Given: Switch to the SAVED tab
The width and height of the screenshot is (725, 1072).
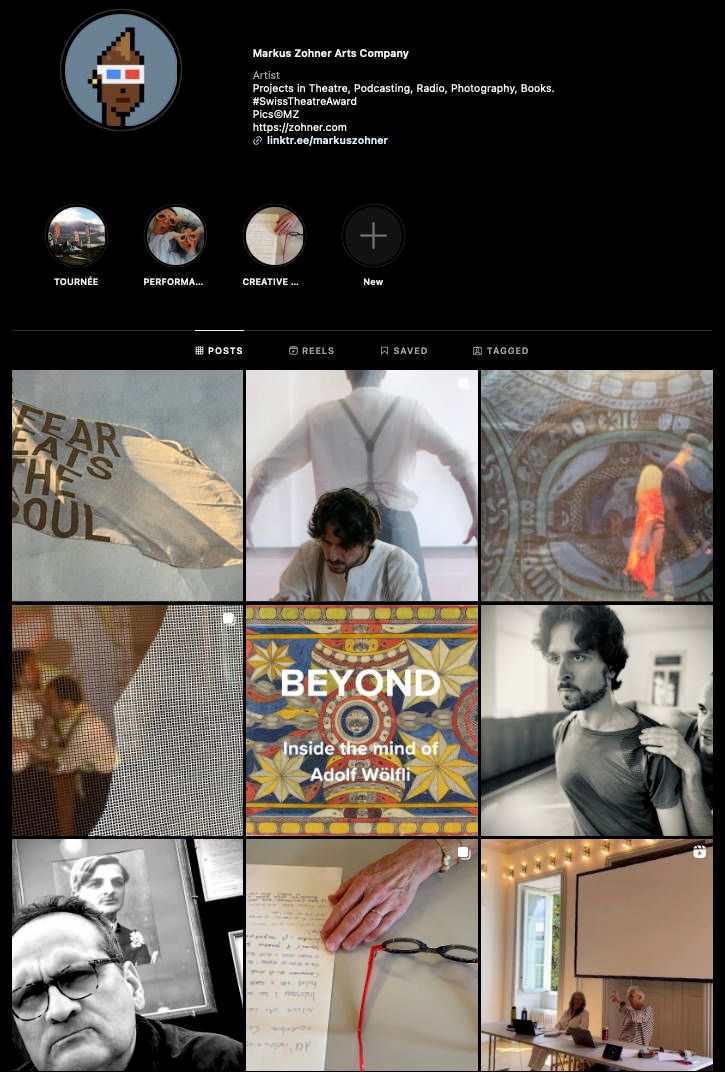Looking at the screenshot, I should point(404,351).
